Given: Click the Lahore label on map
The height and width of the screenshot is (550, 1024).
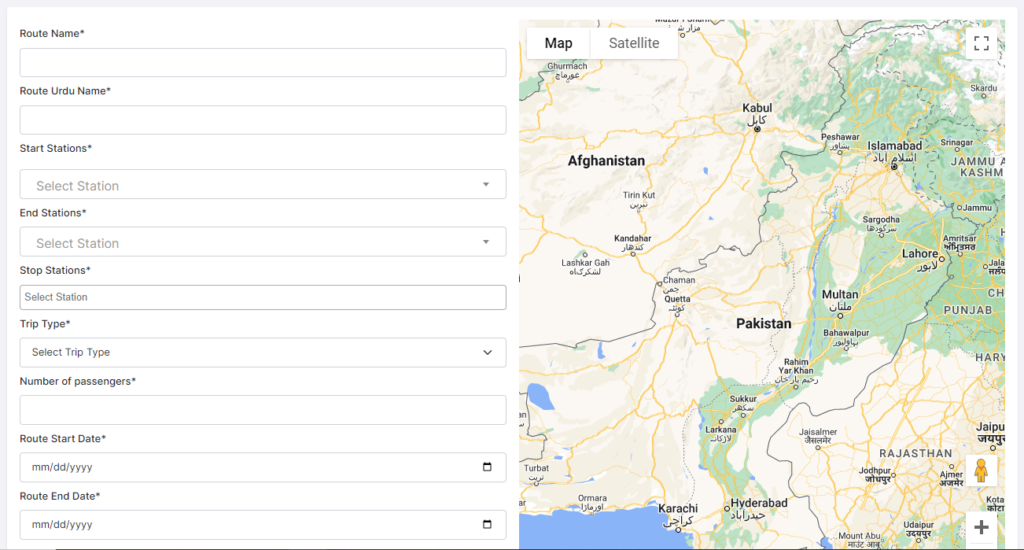Looking at the screenshot, I should [920, 254].
